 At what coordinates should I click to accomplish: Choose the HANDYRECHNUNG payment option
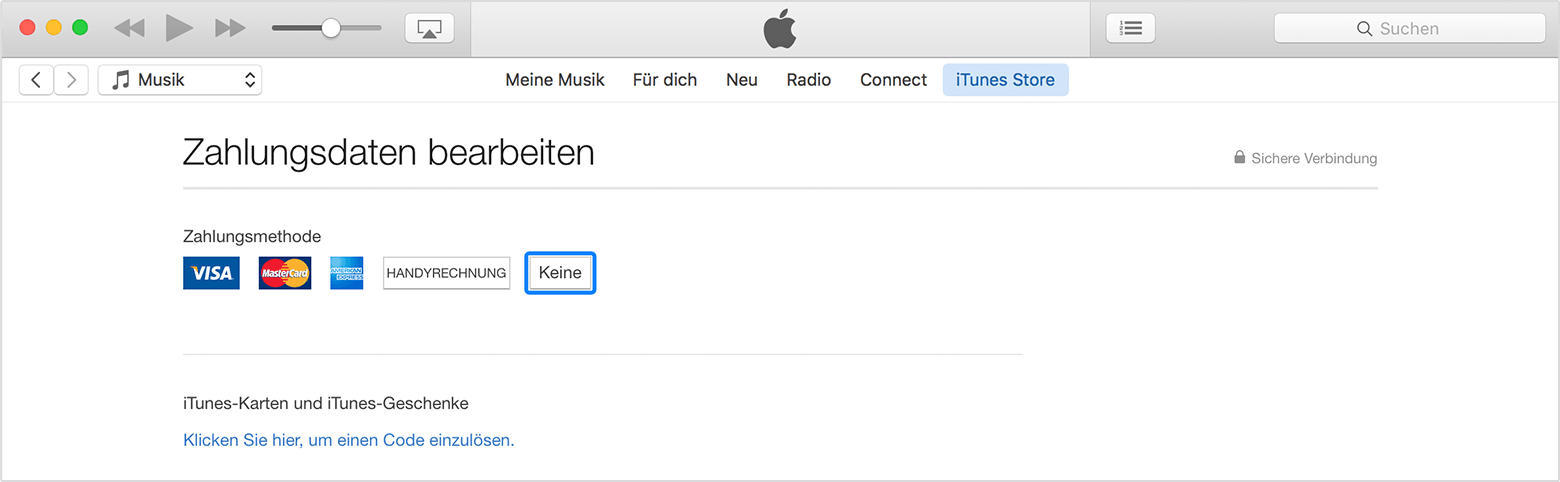[446, 273]
